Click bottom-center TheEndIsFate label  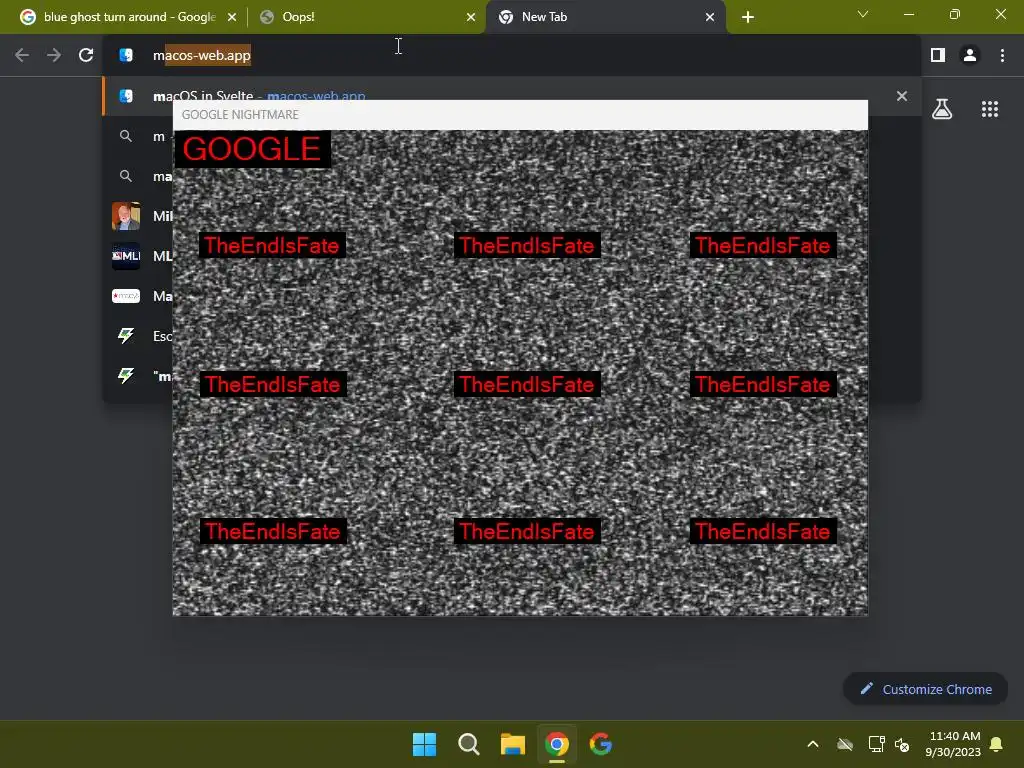point(527,531)
